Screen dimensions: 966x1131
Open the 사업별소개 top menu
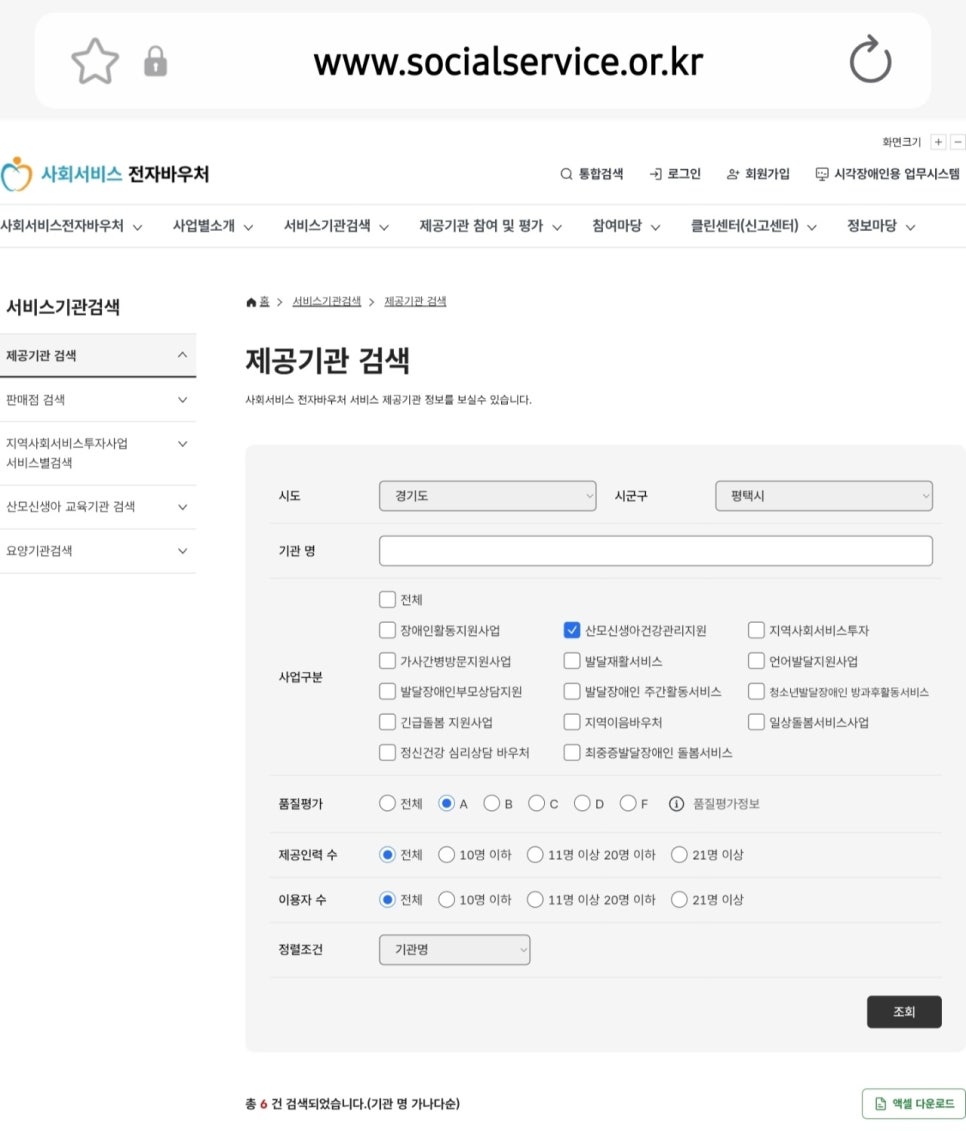212,226
